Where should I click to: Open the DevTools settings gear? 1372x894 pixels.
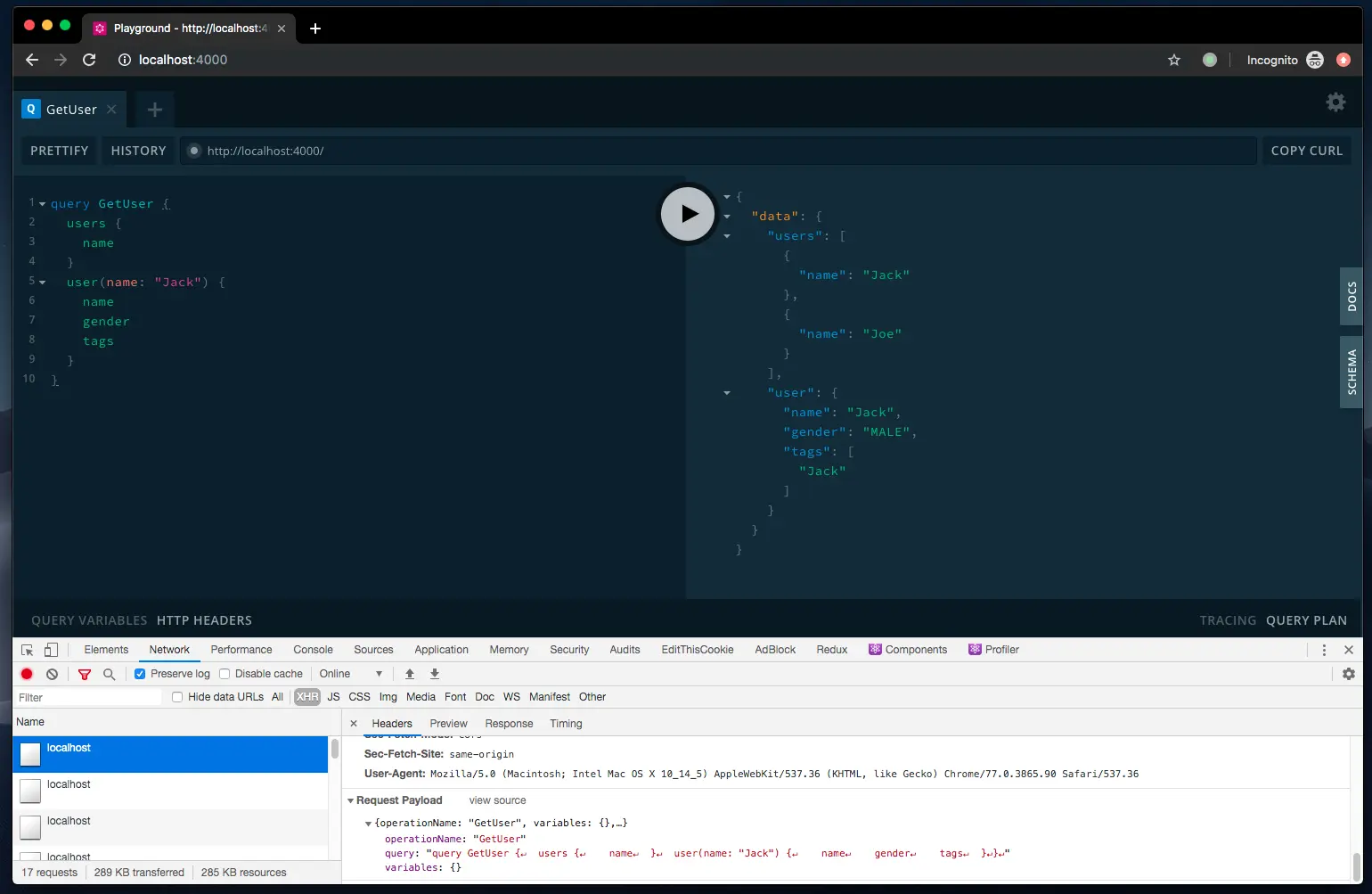coord(1349,674)
